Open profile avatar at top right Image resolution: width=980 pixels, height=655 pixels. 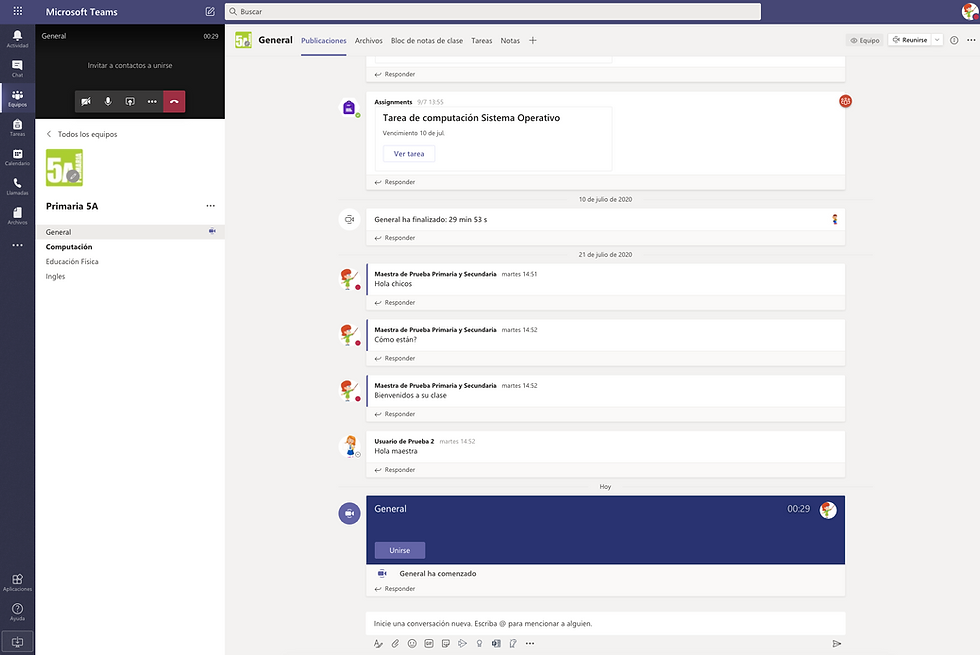(x=970, y=11)
